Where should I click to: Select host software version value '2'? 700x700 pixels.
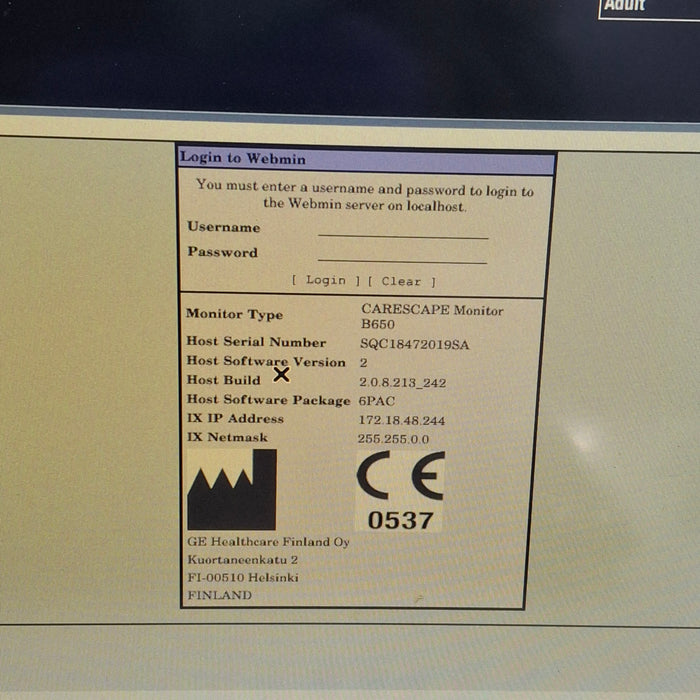tap(363, 362)
